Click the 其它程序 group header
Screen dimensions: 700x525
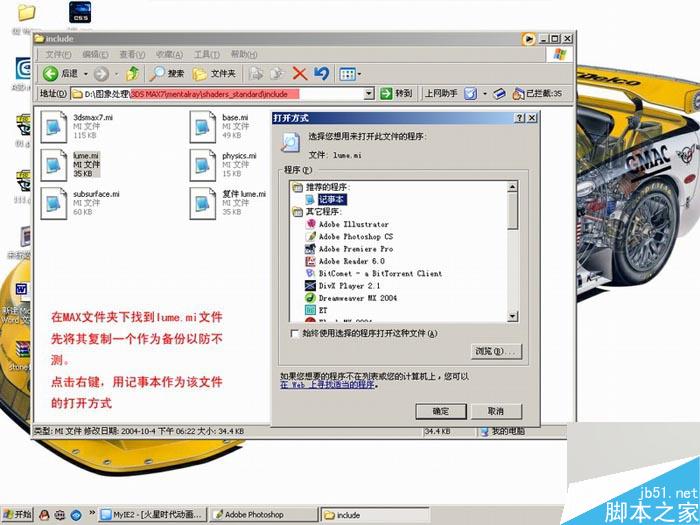pos(323,212)
